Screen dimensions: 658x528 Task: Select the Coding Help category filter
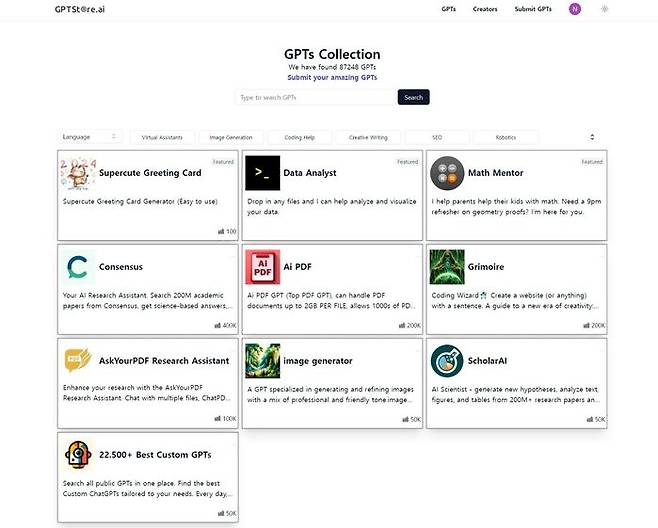300,137
